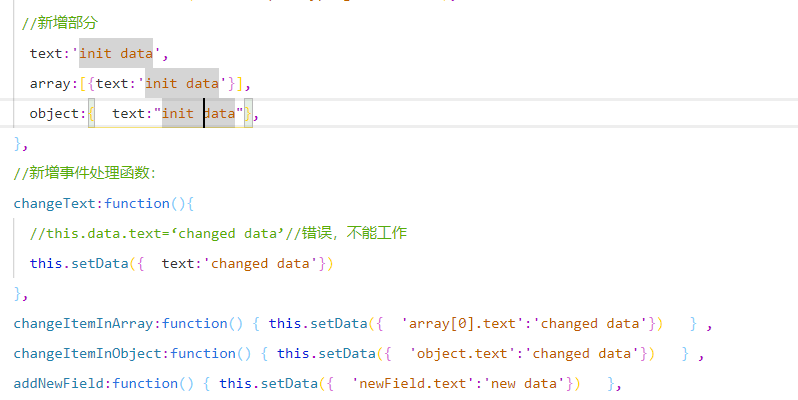The width and height of the screenshot is (798, 400).
Task: Click 'this' keyword in changeText body
Action: pos(46,264)
